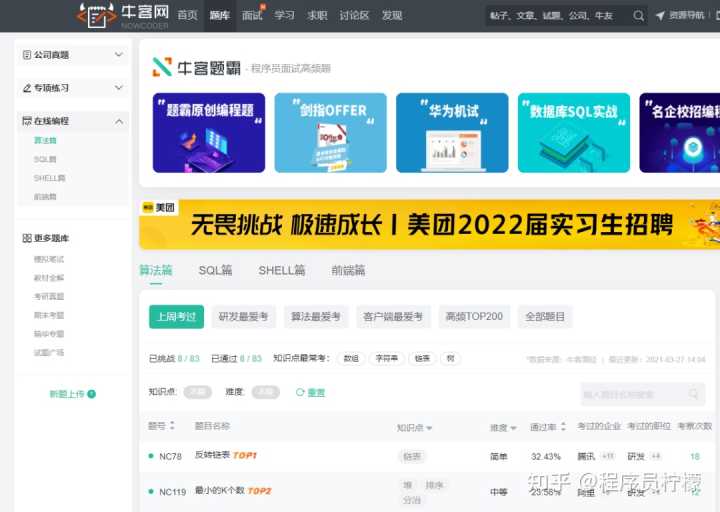Screen dimensions: 720x512
Task: Click the refresh circle icon next to 重置
Action: click(300, 393)
